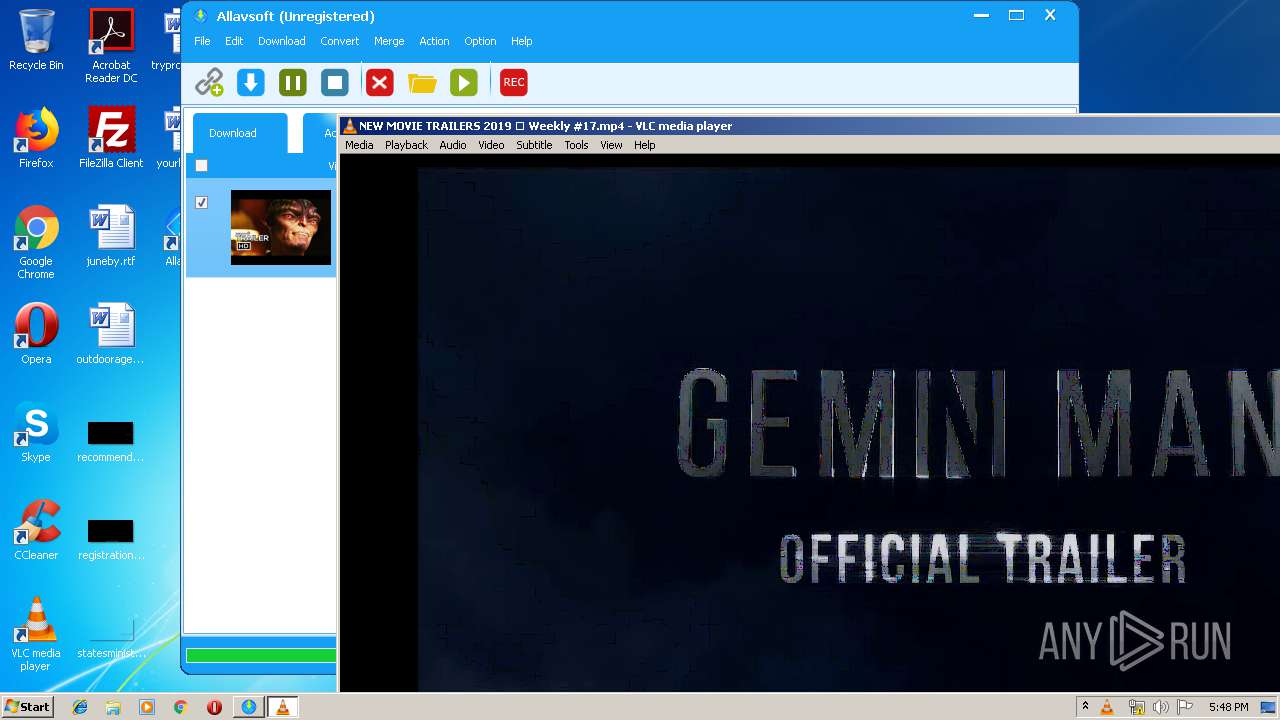Click the Chrome taskbar icon

pos(180,707)
